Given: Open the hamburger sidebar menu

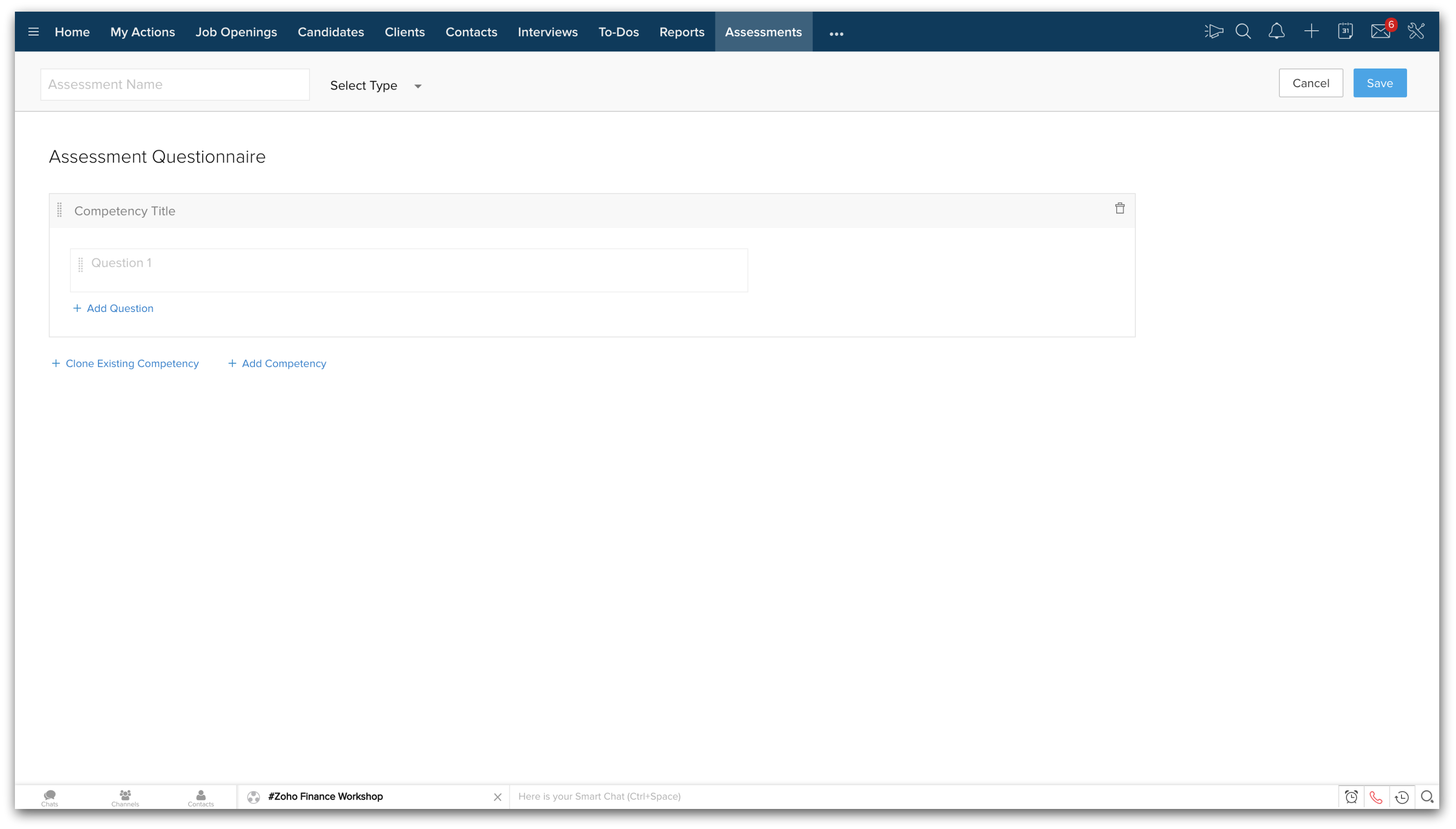Looking at the screenshot, I should coord(34,32).
